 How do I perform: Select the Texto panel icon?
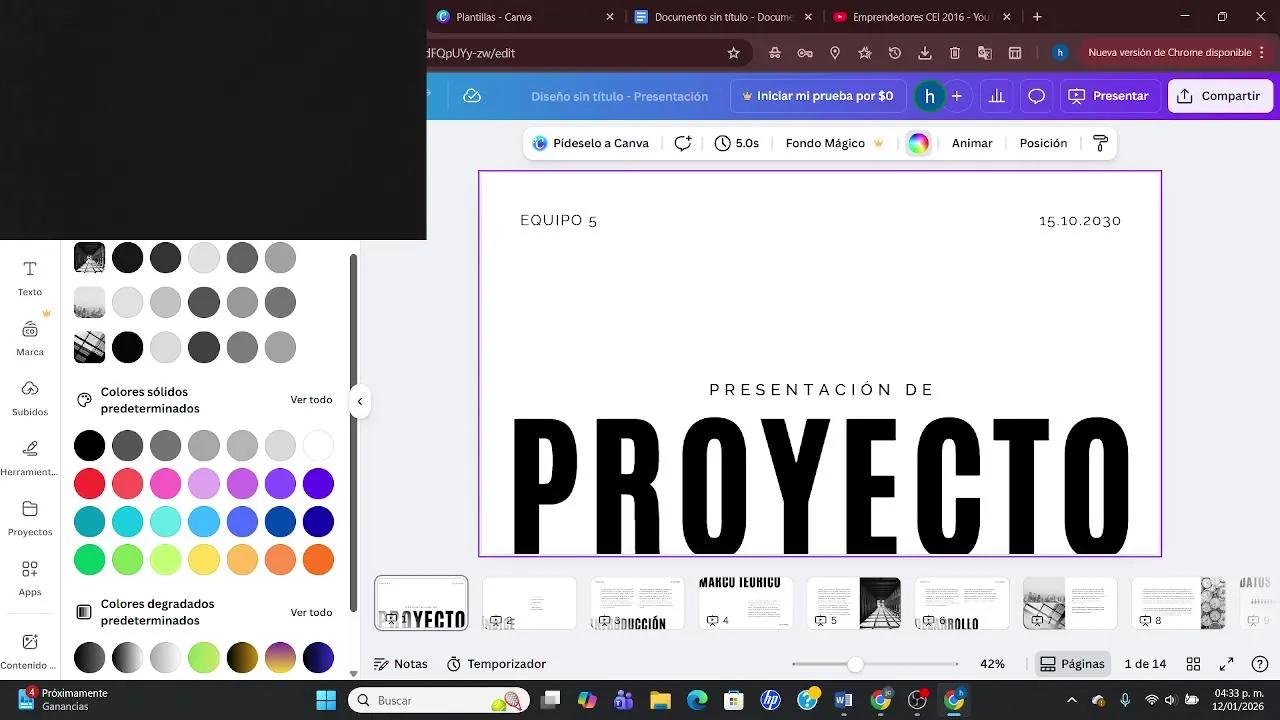[29, 275]
